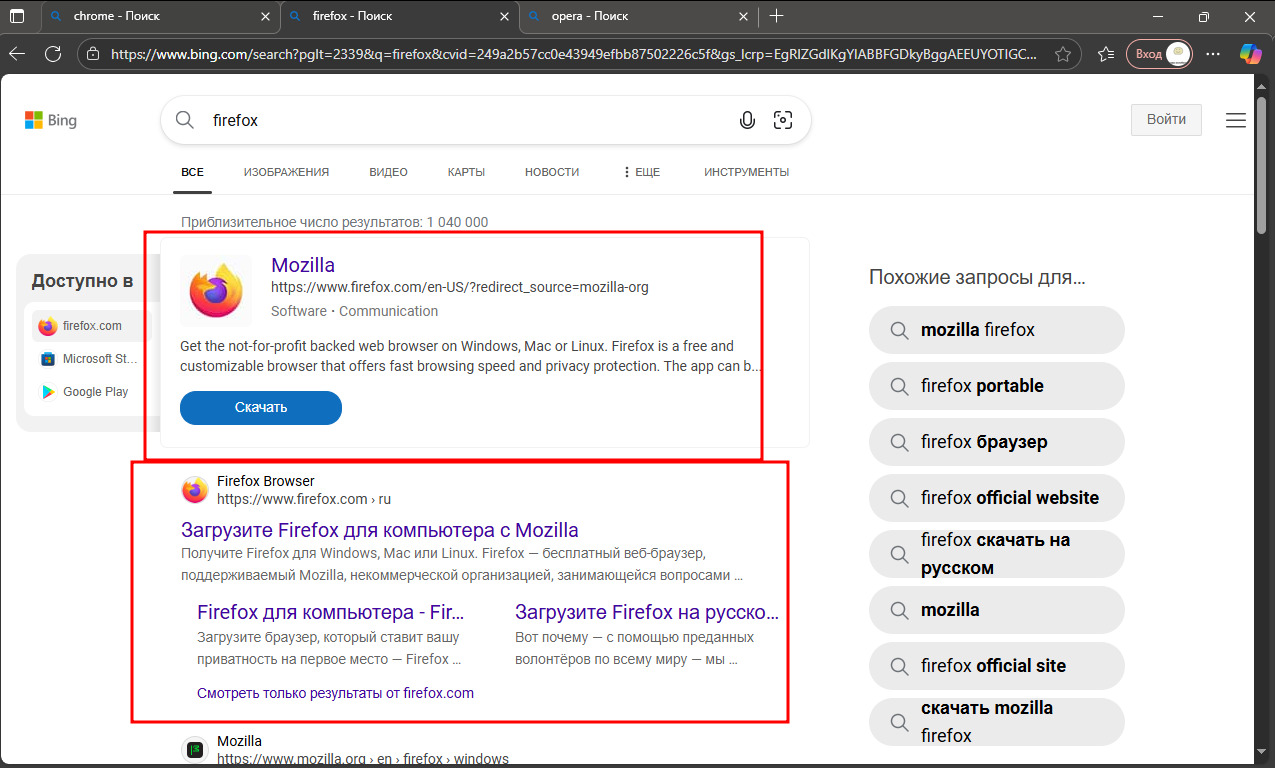Open the tab search dropdown arrow
This screenshot has width=1275, height=768.
click(x=17, y=16)
